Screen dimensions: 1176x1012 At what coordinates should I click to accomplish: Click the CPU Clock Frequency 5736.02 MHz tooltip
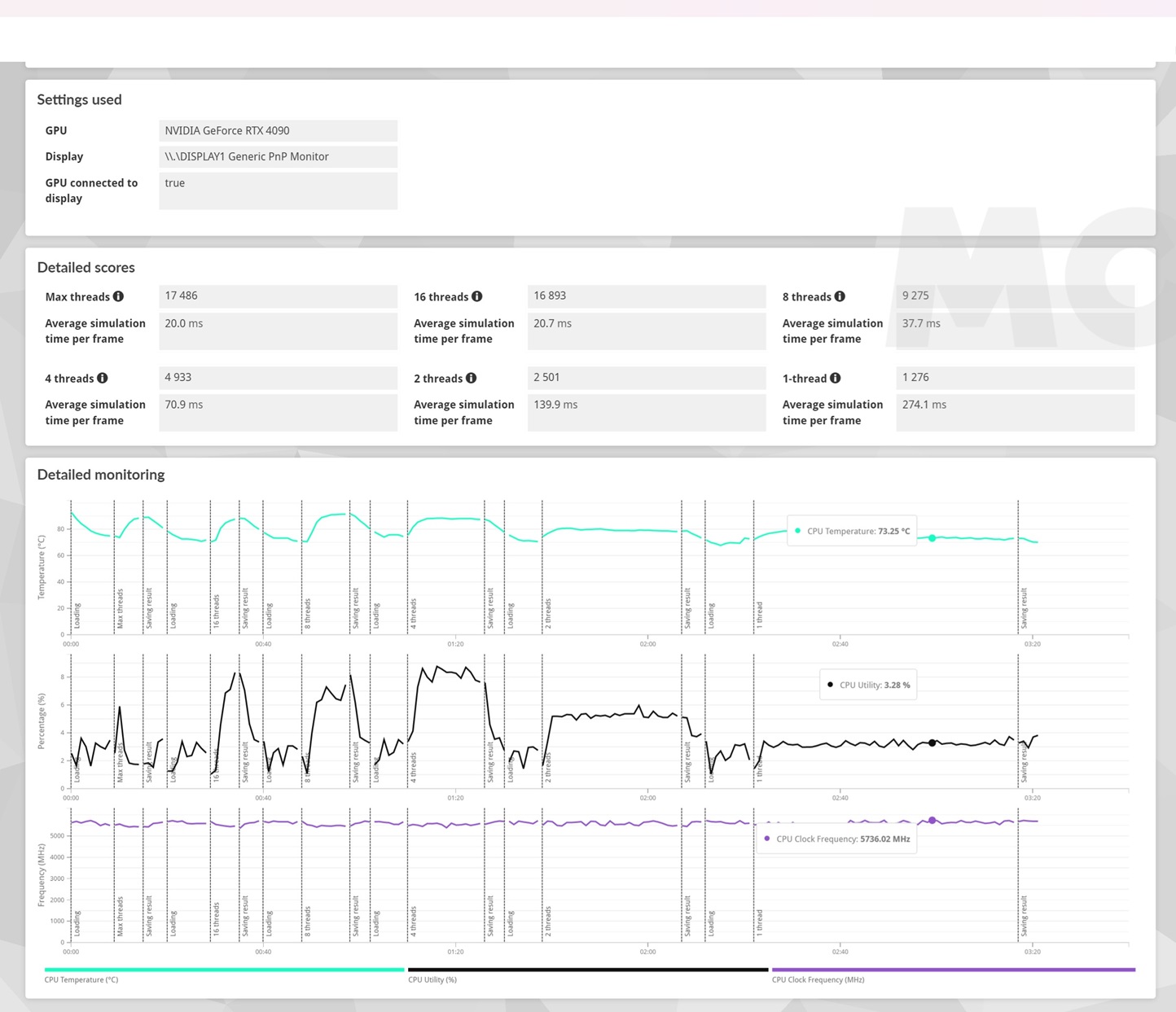(837, 839)
